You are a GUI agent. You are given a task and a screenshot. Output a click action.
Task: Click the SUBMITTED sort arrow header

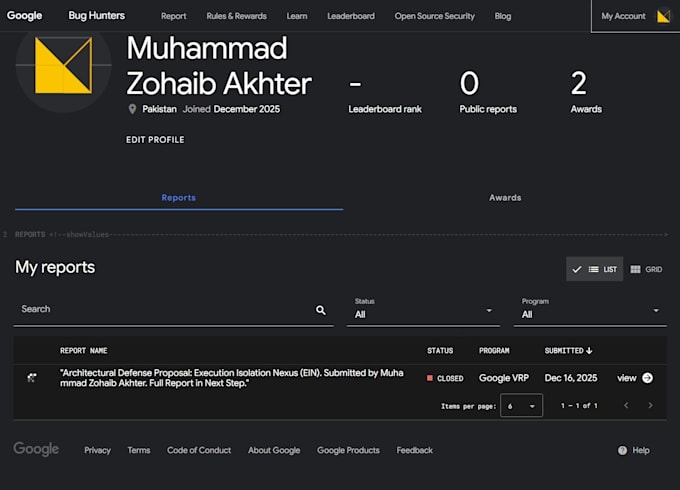pyautogui.click(x=569, y=350)
